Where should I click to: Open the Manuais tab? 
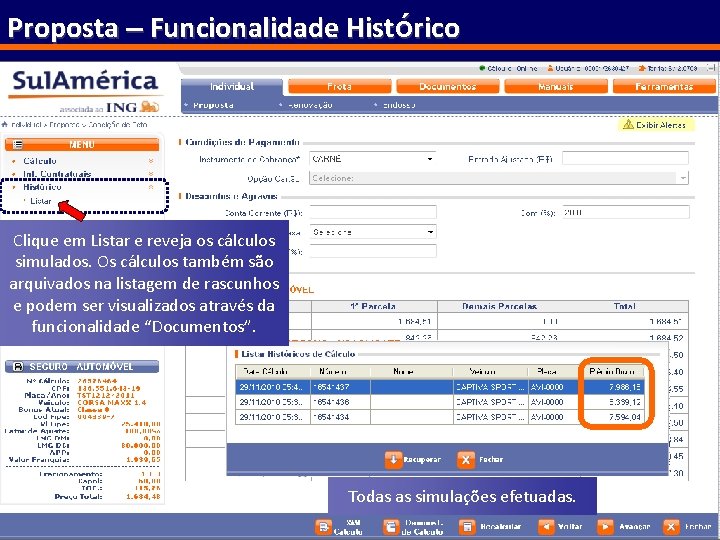[556, 86]
